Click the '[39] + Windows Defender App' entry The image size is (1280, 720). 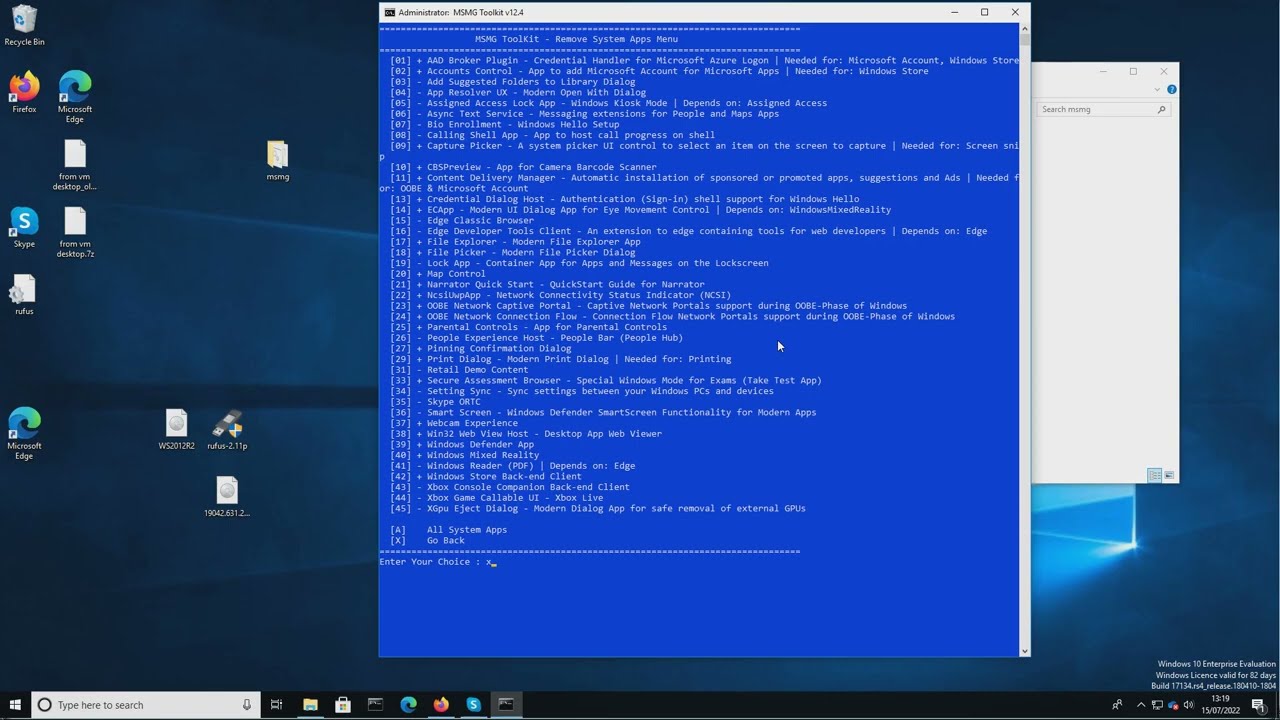[x=462, y=444]
